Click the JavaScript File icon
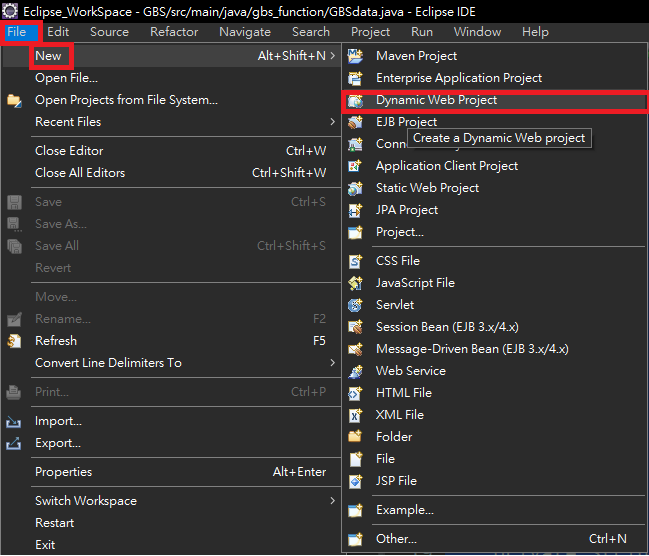Screen dimensions: 649x556 (x=355, y=283)
